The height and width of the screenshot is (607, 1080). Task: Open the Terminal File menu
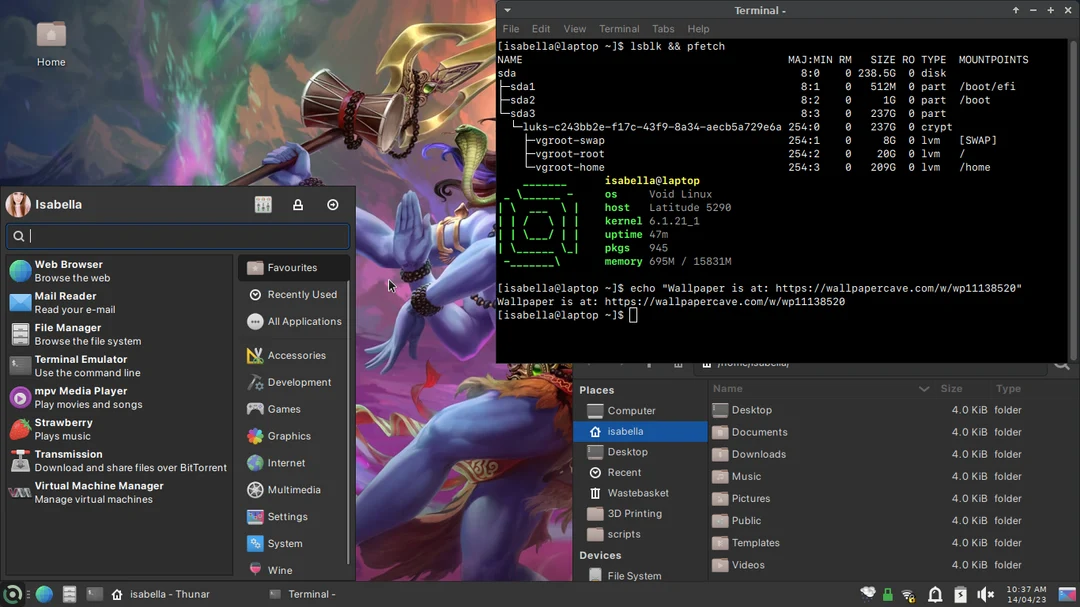pos(511,28)
